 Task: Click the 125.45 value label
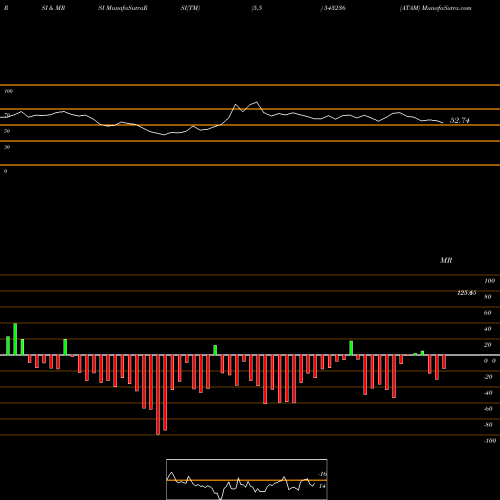coord(467,293)
